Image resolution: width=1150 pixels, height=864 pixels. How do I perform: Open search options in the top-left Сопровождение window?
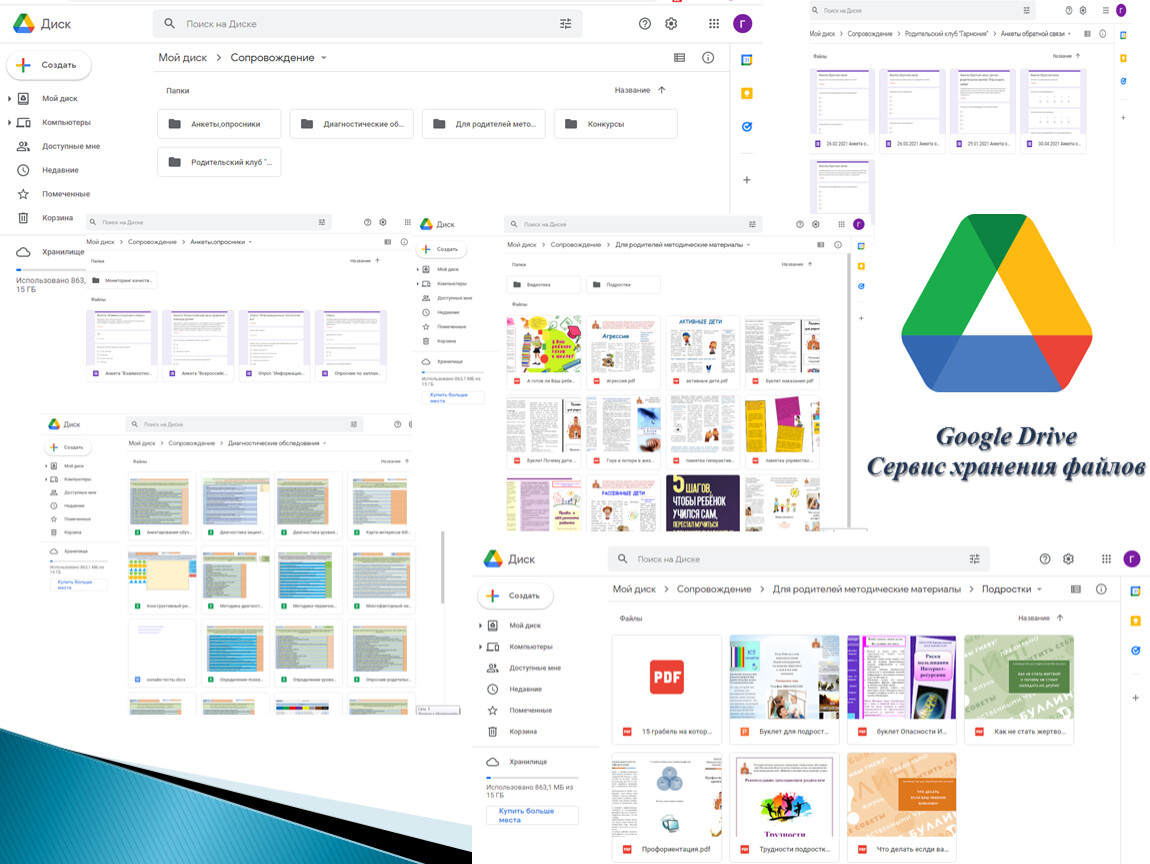[x=565, y=24]
